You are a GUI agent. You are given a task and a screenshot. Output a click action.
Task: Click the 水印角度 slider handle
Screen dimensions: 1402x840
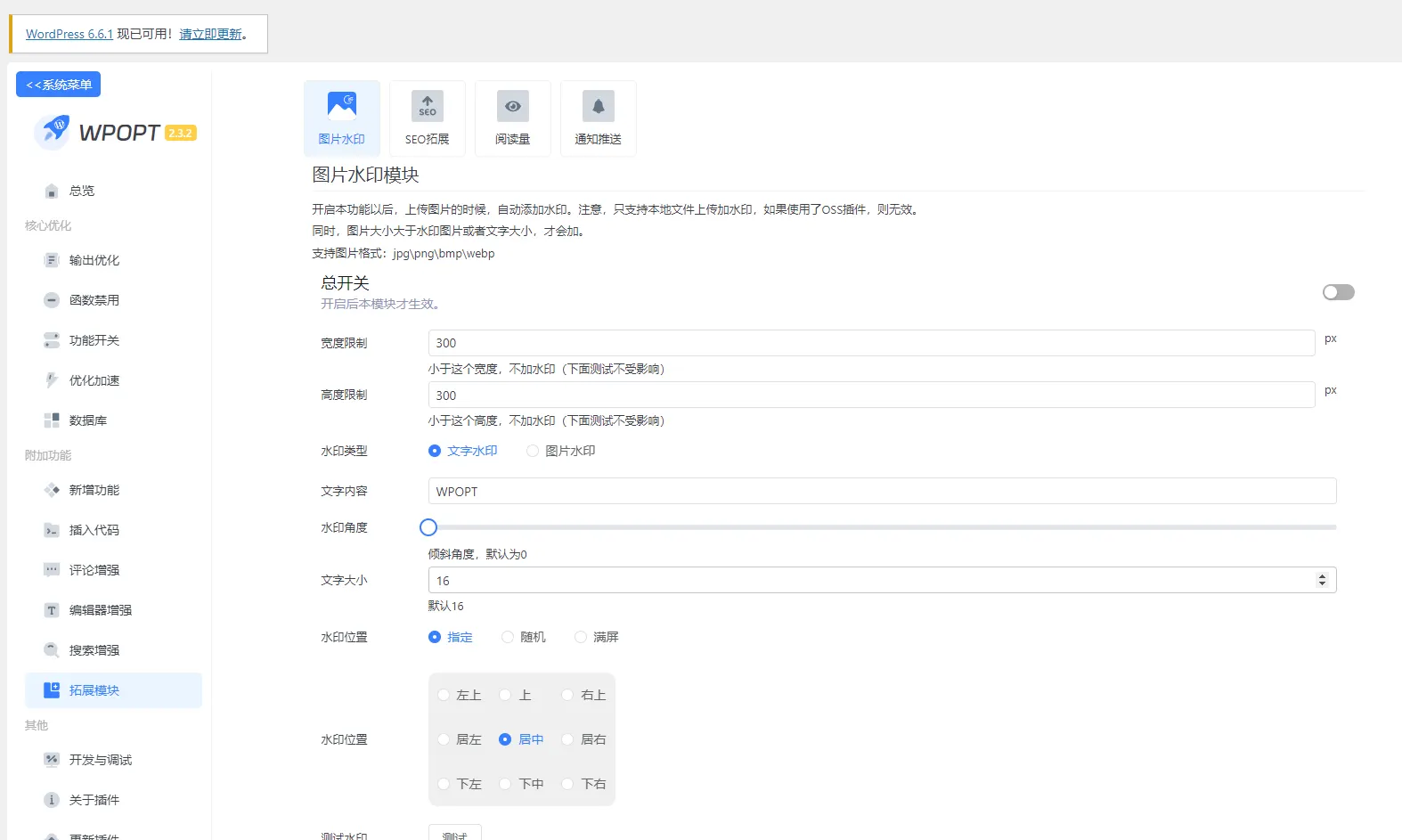pos(428,527)
